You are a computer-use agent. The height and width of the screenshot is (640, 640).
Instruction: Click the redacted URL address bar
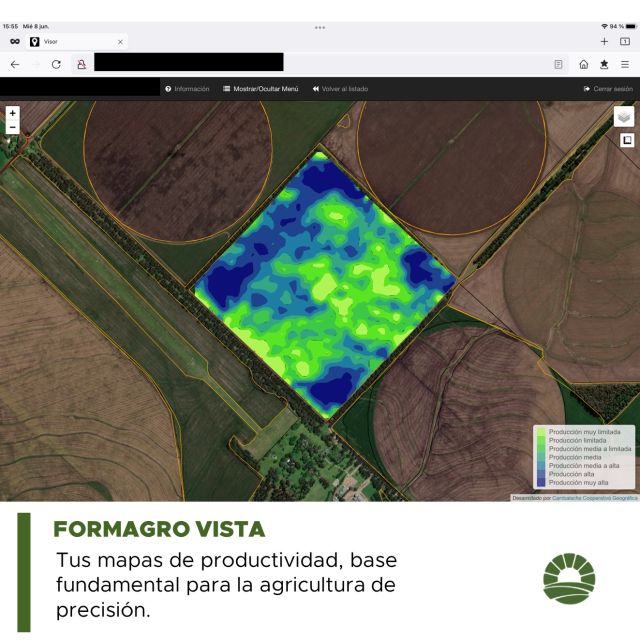pos(189,62)
